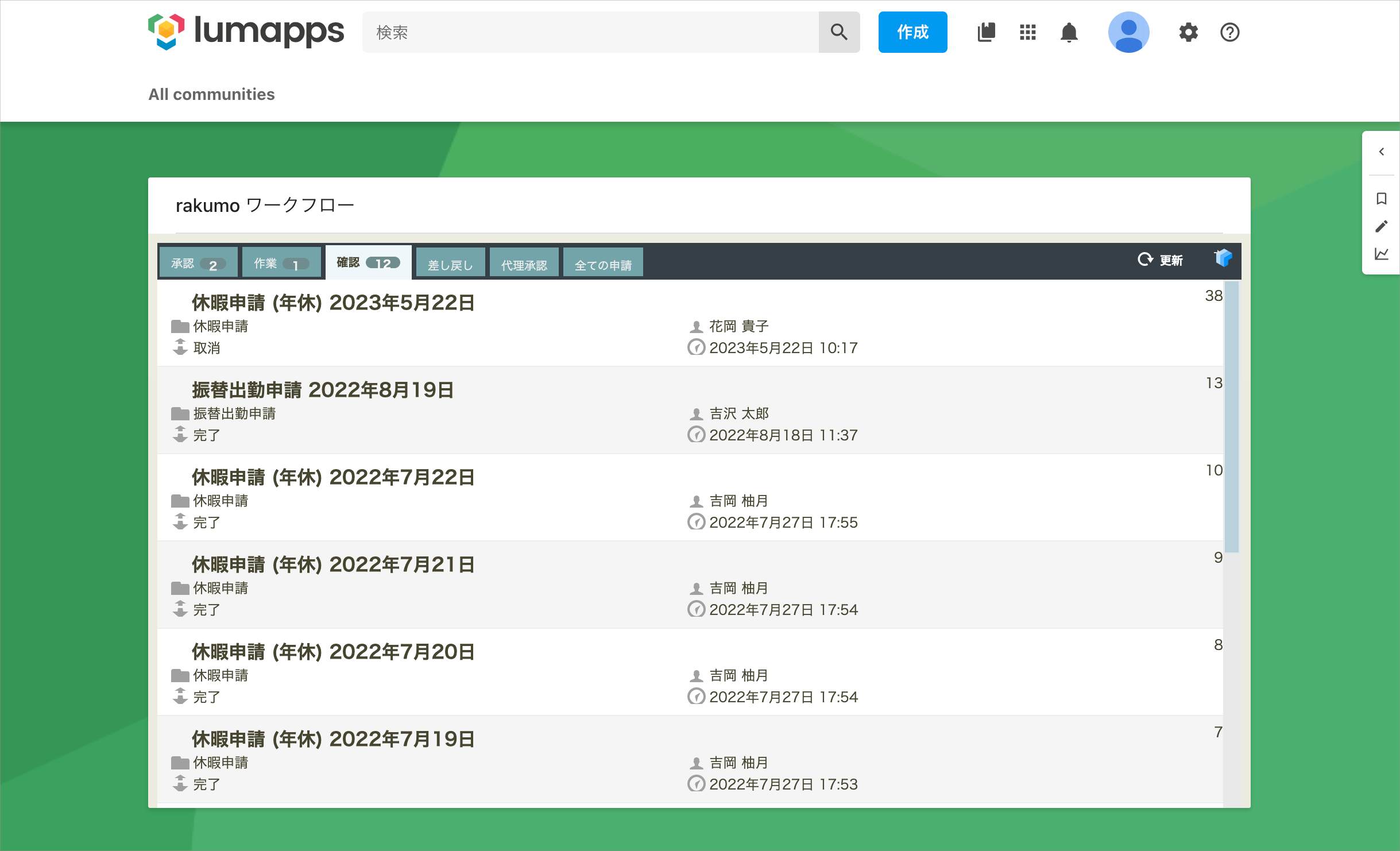This screenshot has height=851, width=1400.
Task: Click the request number 13
Action: coord(1213,383)
